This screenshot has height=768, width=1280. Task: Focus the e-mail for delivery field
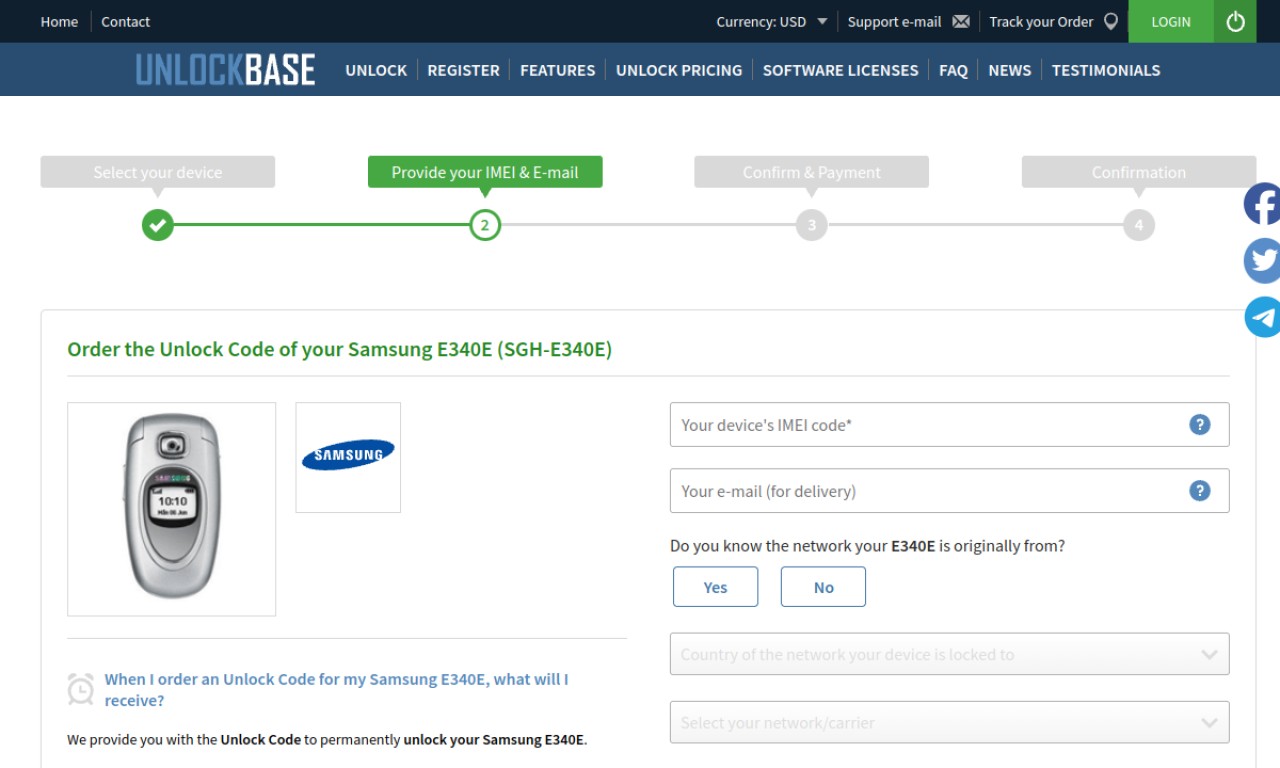coord(949,491)
